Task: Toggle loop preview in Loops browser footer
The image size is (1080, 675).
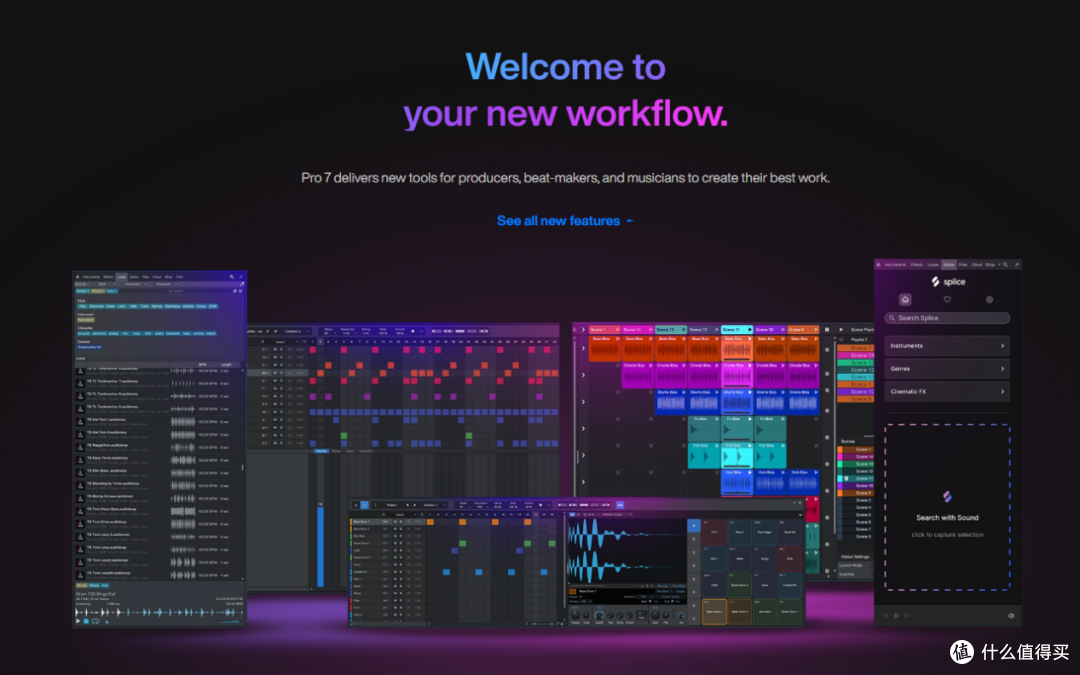Action: [96, 621]
